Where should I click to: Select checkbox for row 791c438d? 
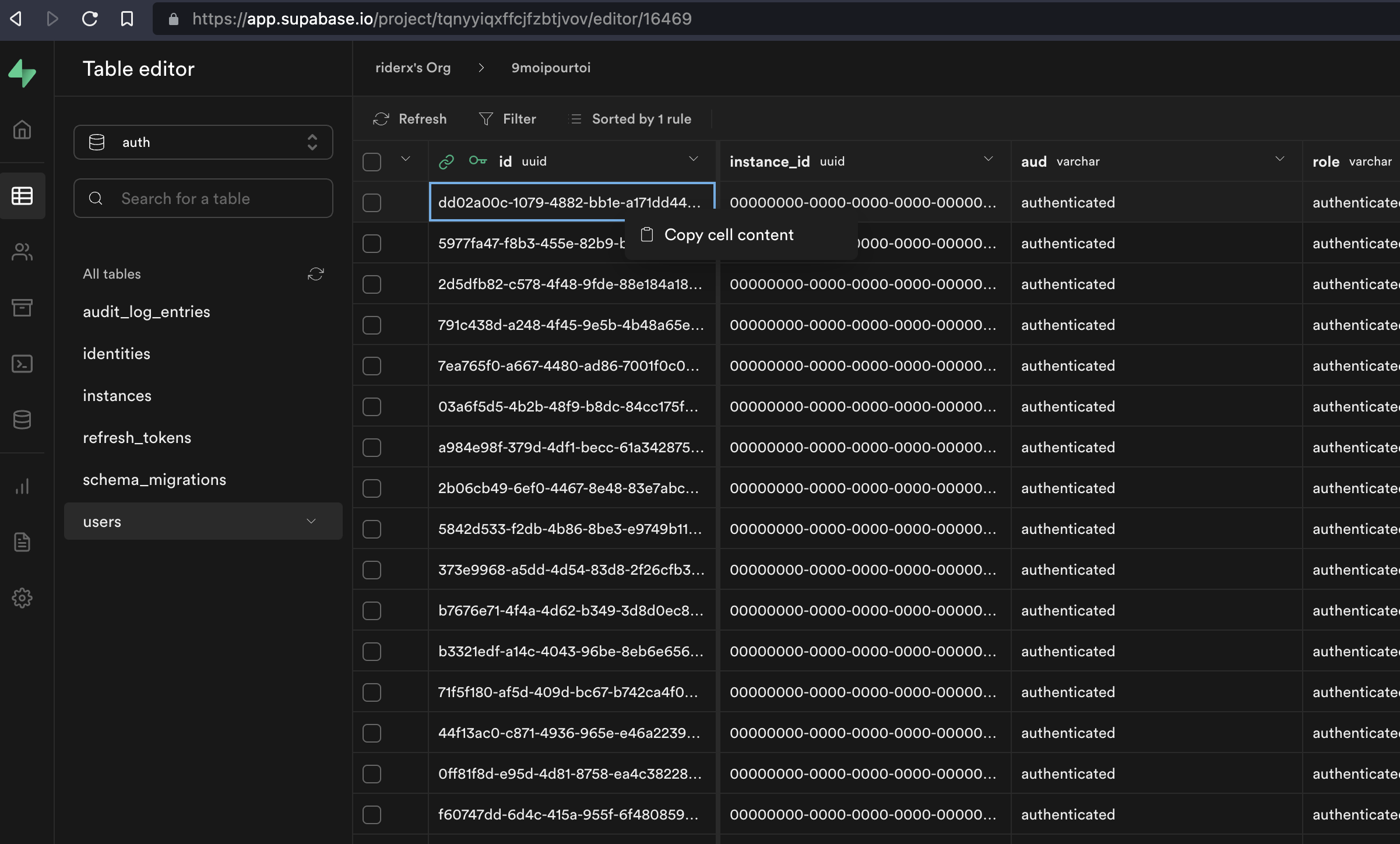372,325
